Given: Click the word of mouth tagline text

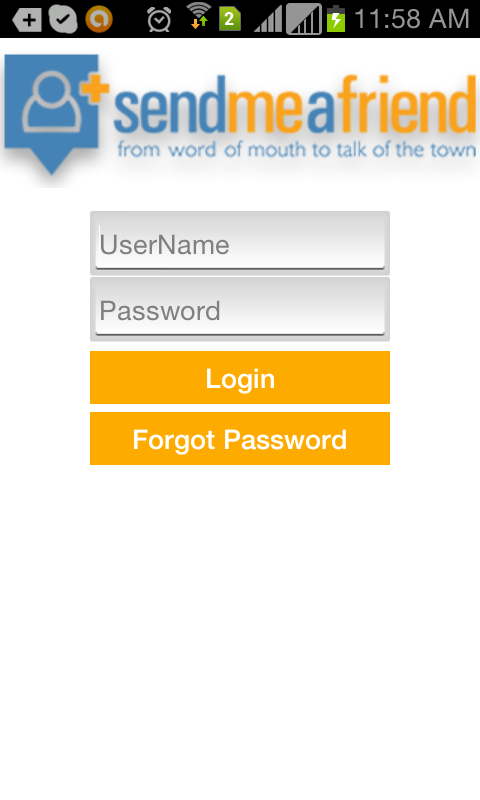Looking at the screenshot, I should pos(296,149).
